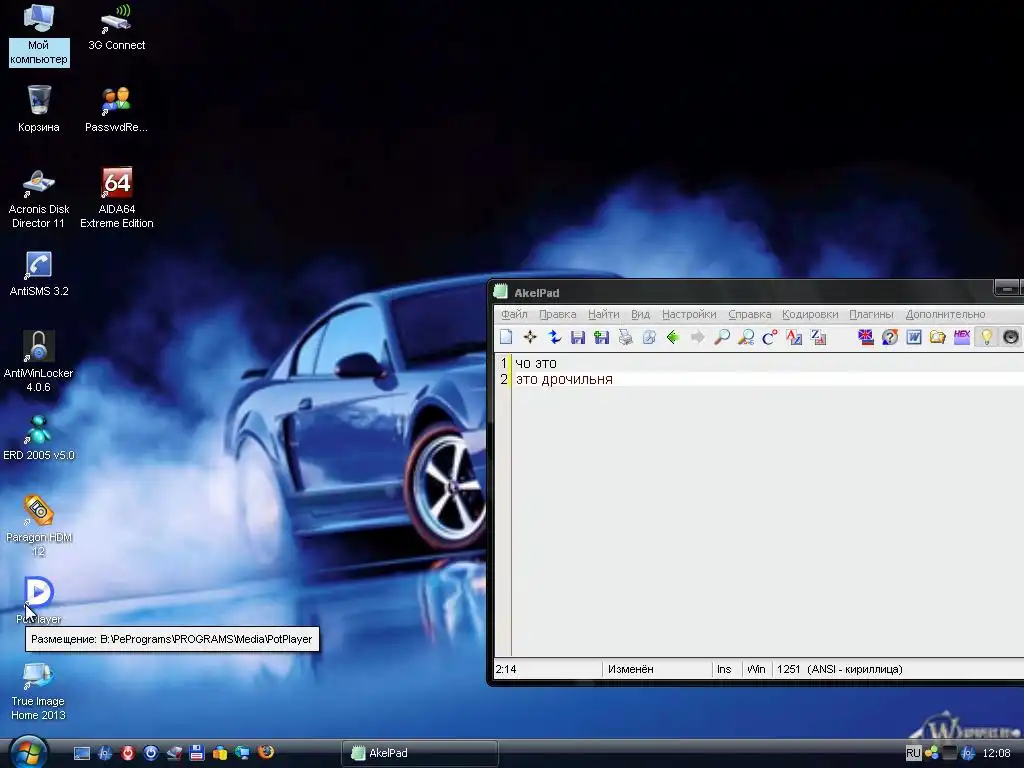Click Save As floppy with green plus
1024x768 pixels.
601,337
